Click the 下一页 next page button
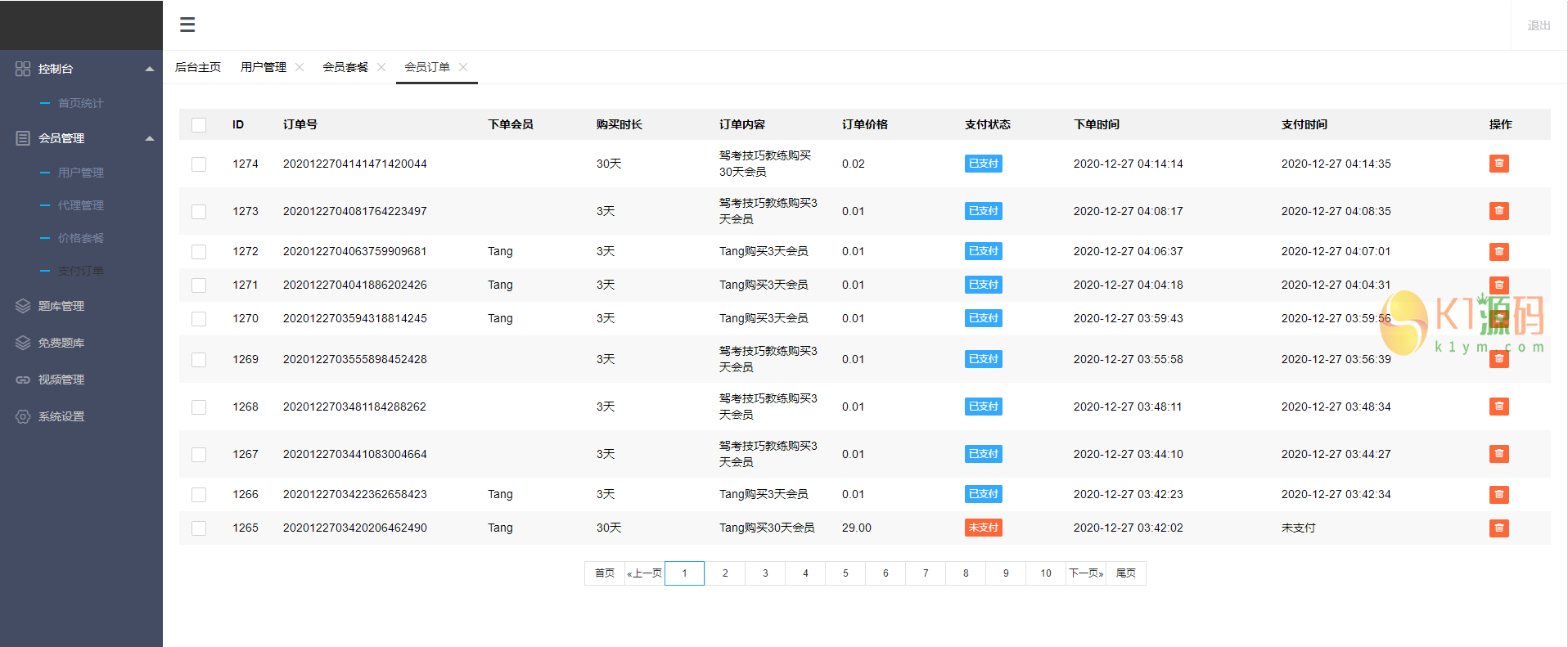Screen dimensions: 1568x647 click(1086, 573)
